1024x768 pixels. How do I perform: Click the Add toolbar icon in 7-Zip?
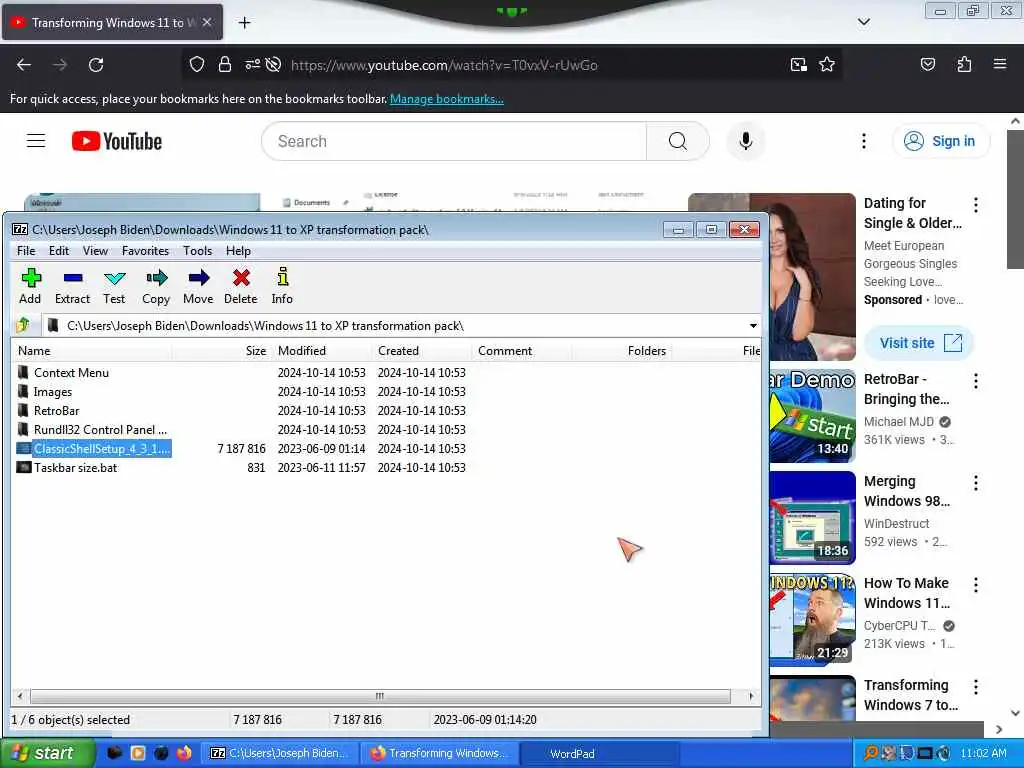coord(30,285)
